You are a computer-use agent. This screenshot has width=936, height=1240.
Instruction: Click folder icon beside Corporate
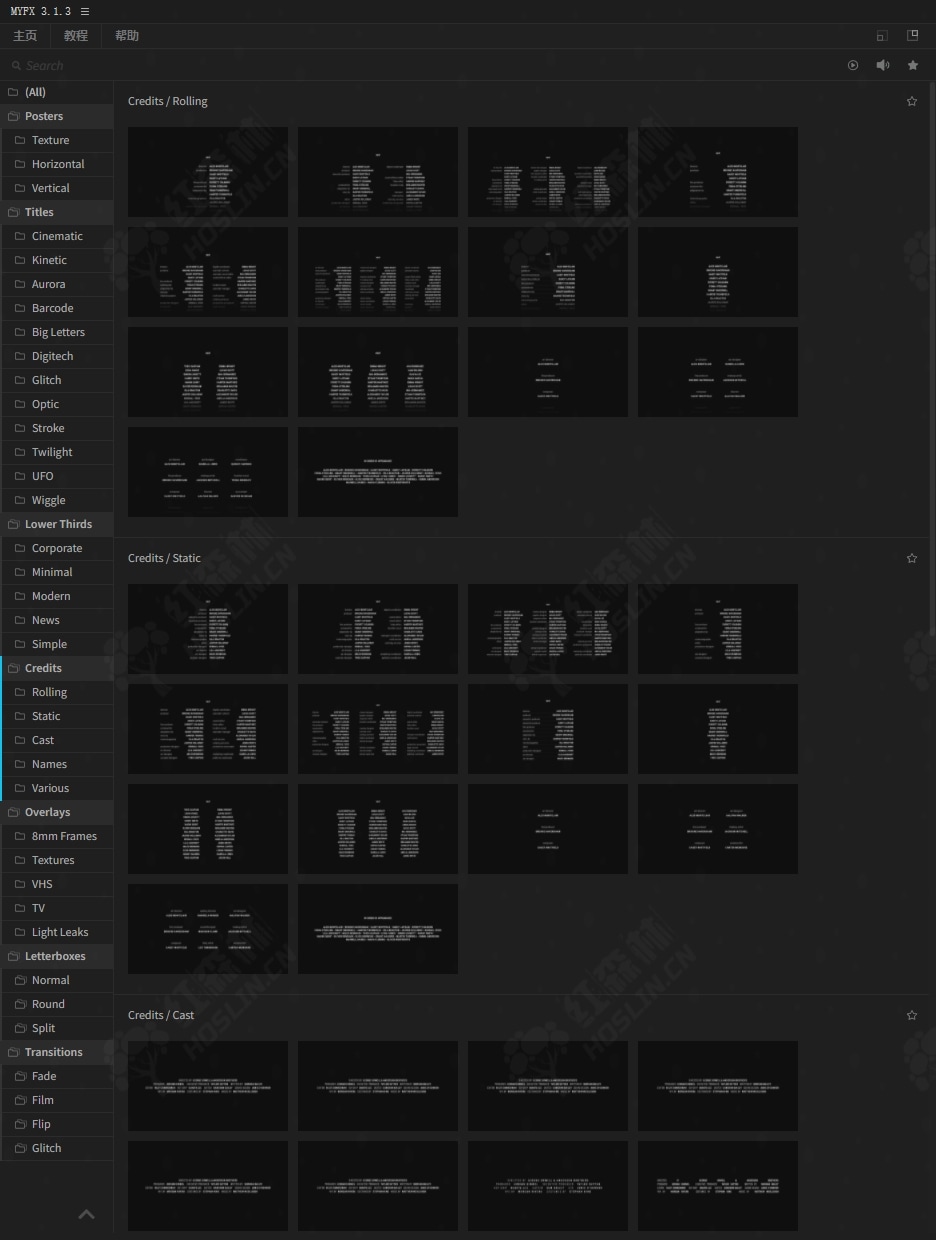tap(20, 548)
